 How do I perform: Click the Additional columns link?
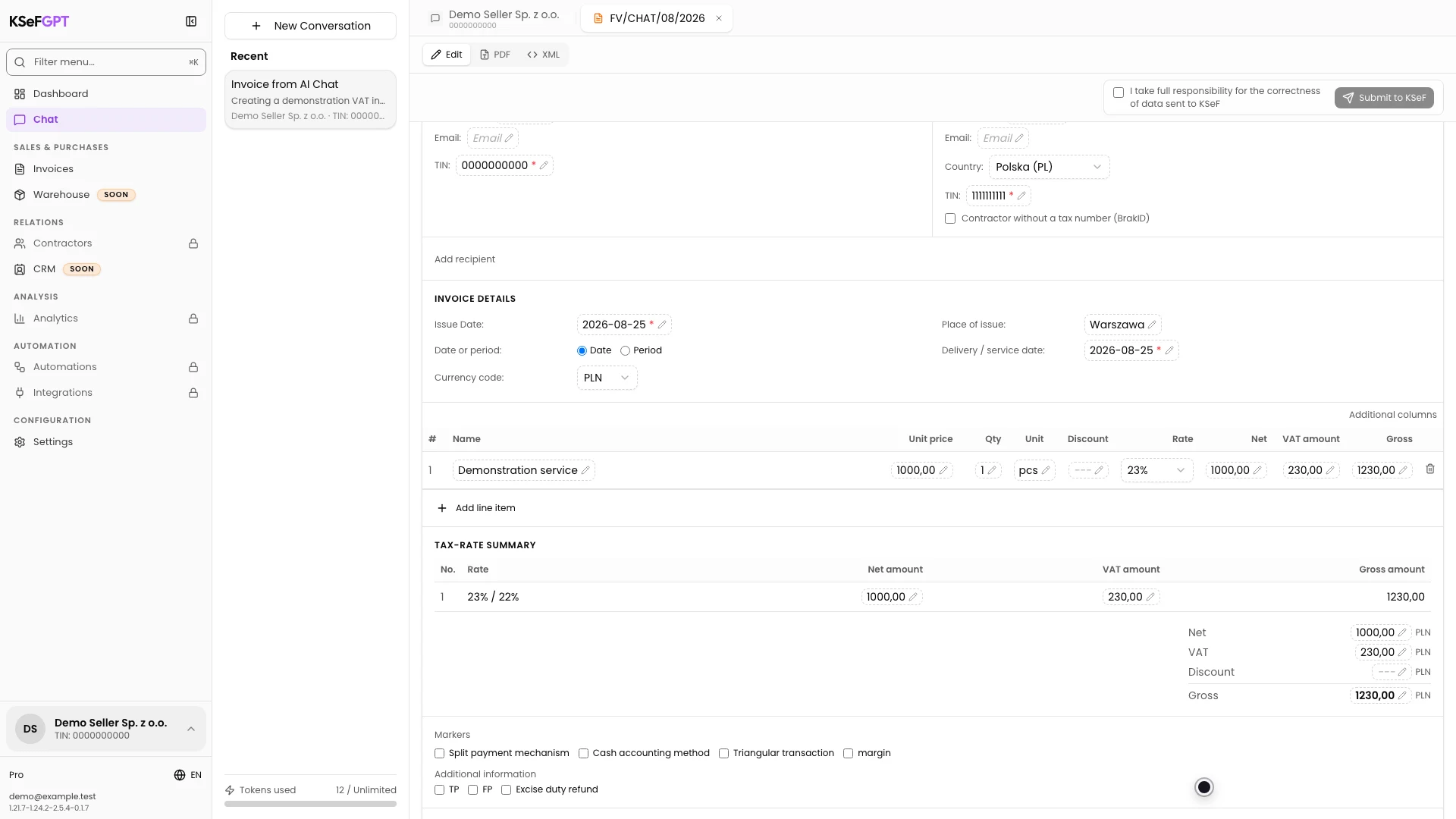[x=1392, y=415]
